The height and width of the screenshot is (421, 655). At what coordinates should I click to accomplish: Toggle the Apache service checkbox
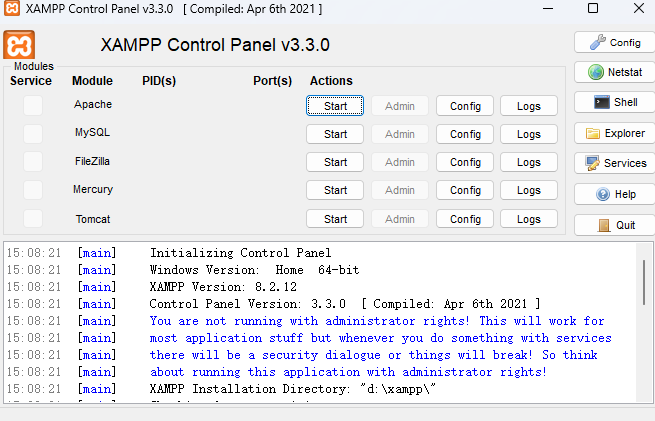33,105
